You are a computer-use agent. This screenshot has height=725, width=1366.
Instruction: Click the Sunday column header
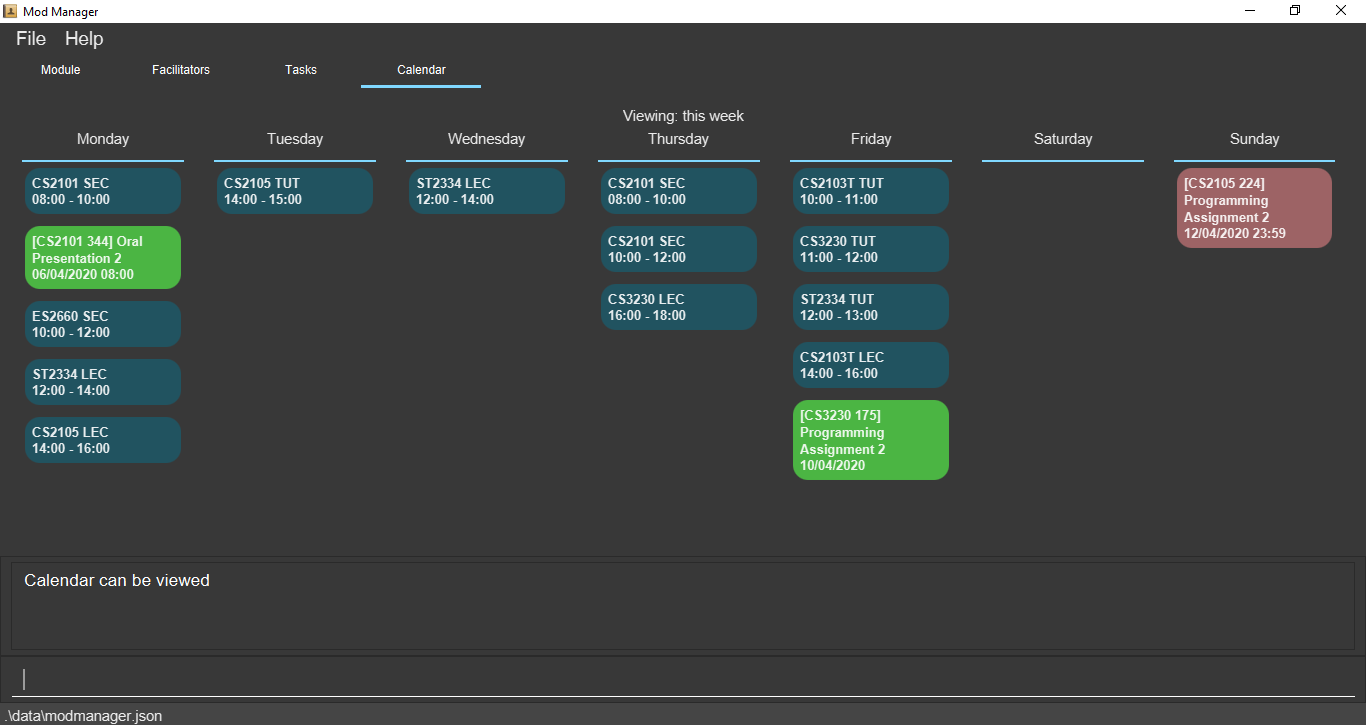coord(1255,139)
